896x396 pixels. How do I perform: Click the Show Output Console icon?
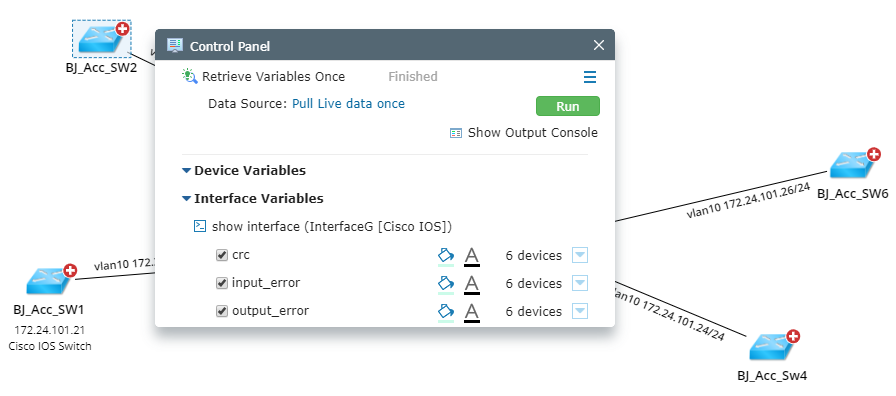click(x=455, y=133)
